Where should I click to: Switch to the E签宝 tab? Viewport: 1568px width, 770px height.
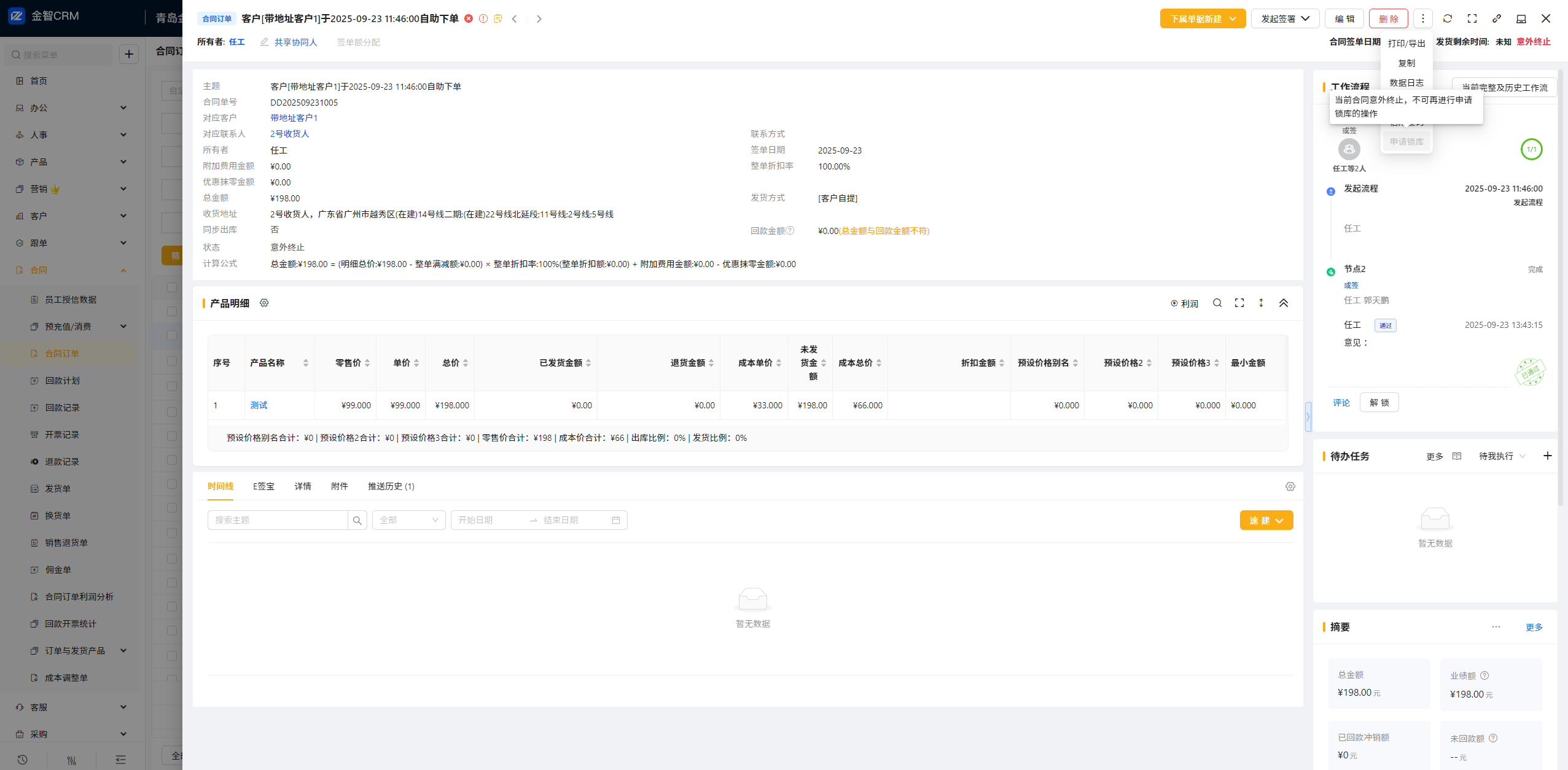(x=263, y=486)
